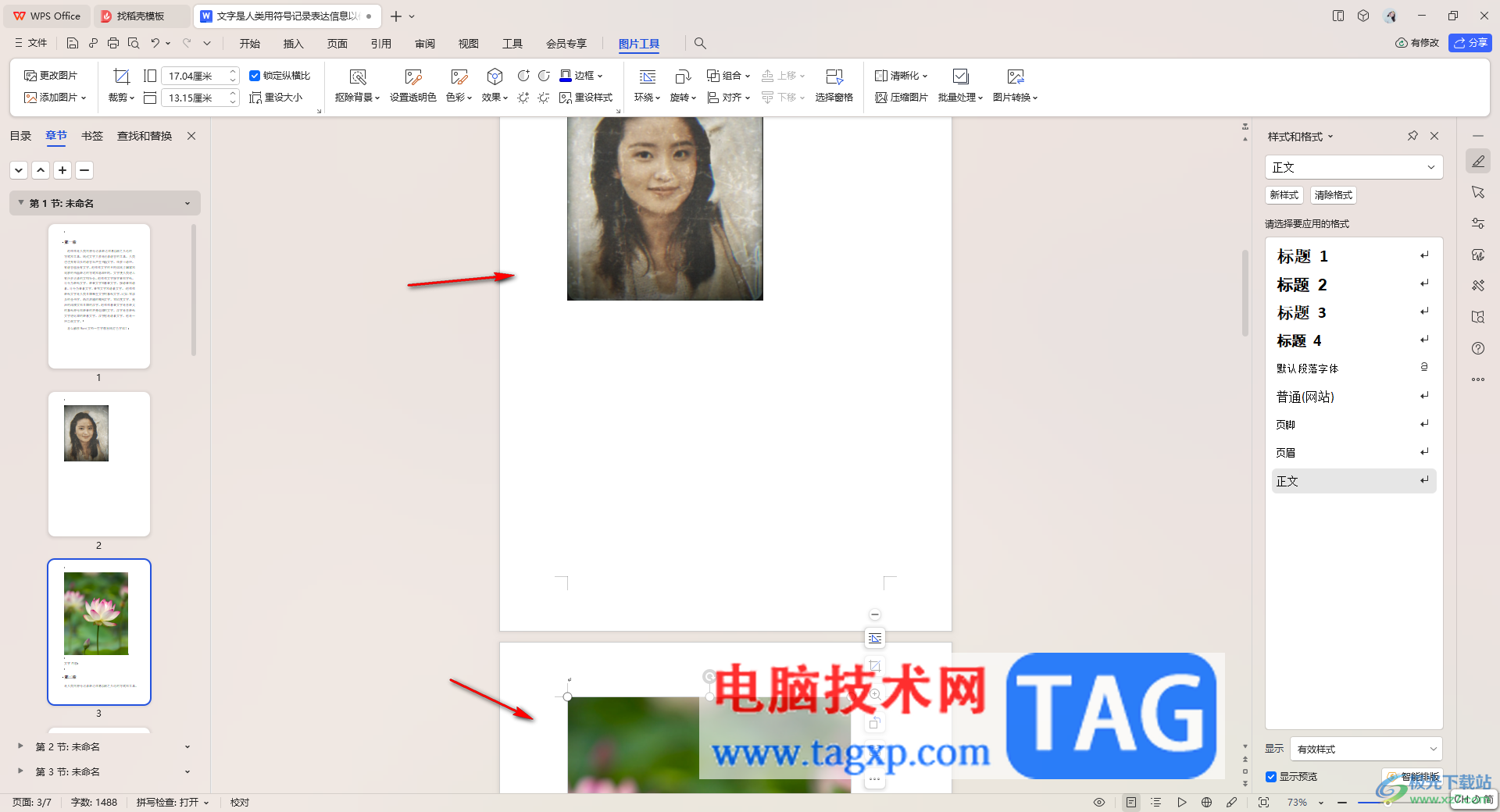The width and height of the screenshot is (1500, 812).
Task: Click the Save icon in quick access toolbar
Action: (x=73, y=43)
